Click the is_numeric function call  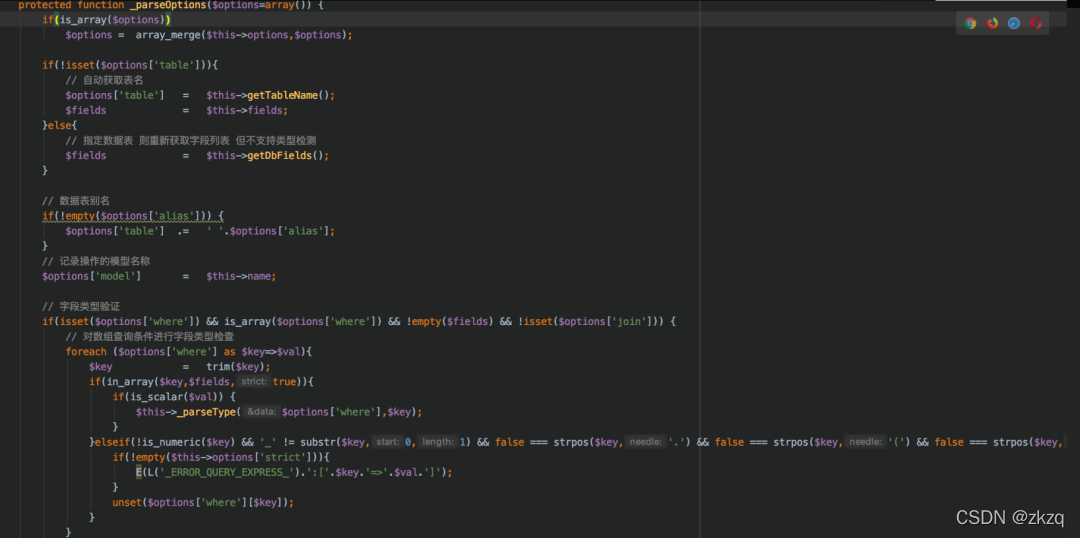(171, 442)
